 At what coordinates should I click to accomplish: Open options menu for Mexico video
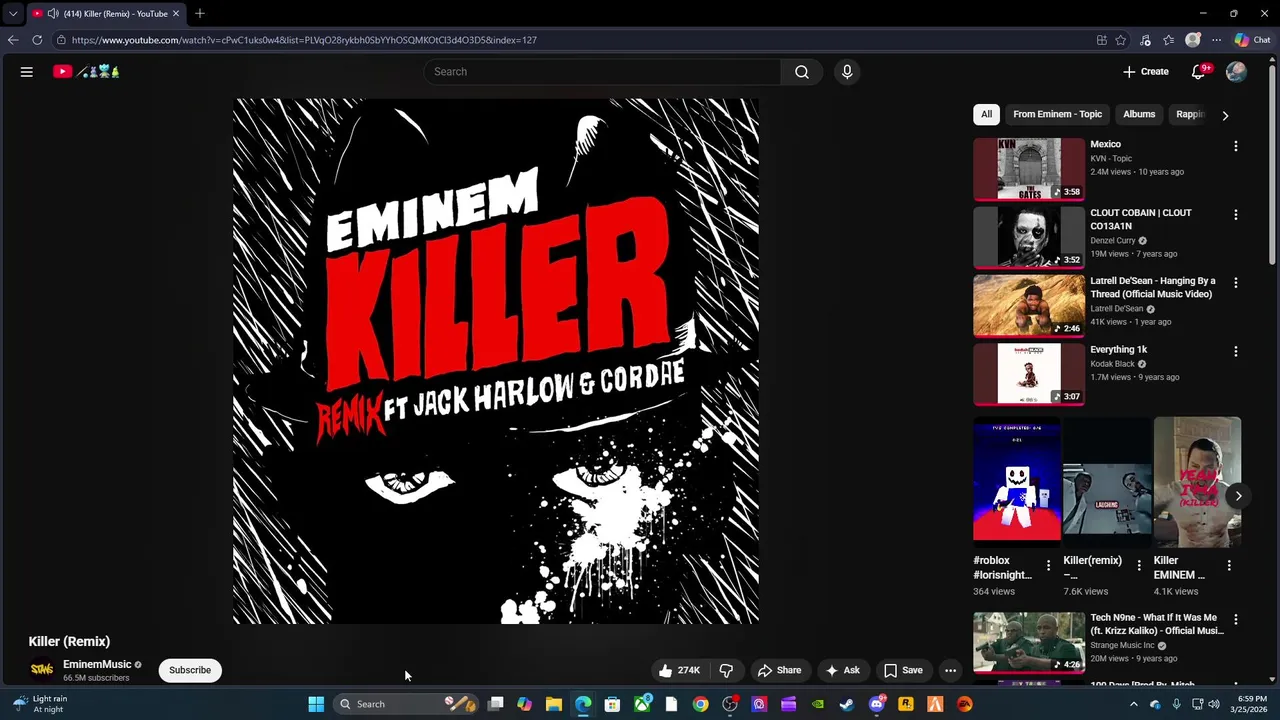coord(1235,146)
